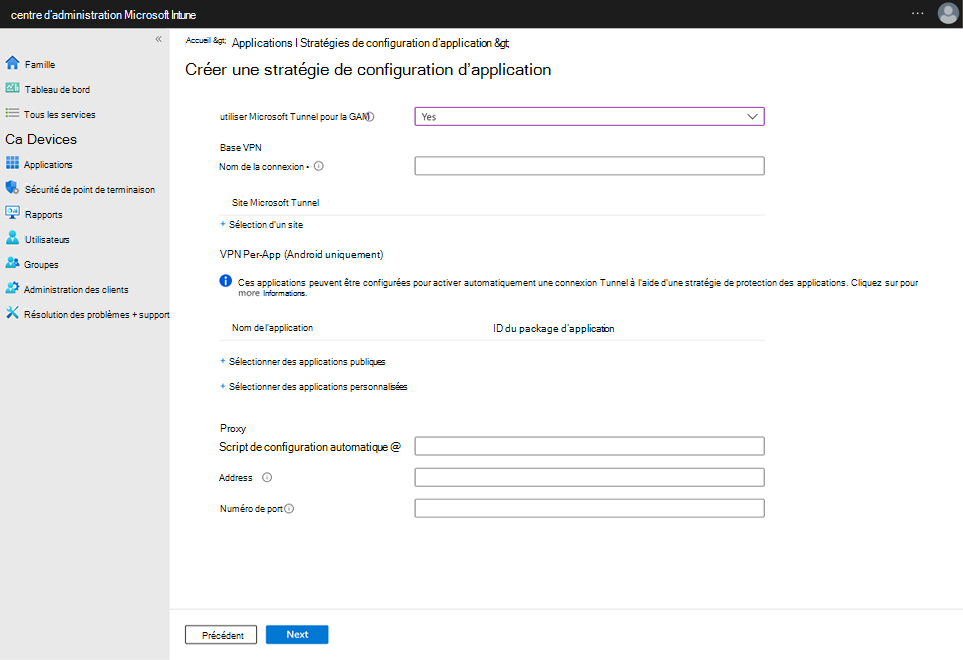
Task: Click the Administration des clients gear icon
Action: pos(12,287)
